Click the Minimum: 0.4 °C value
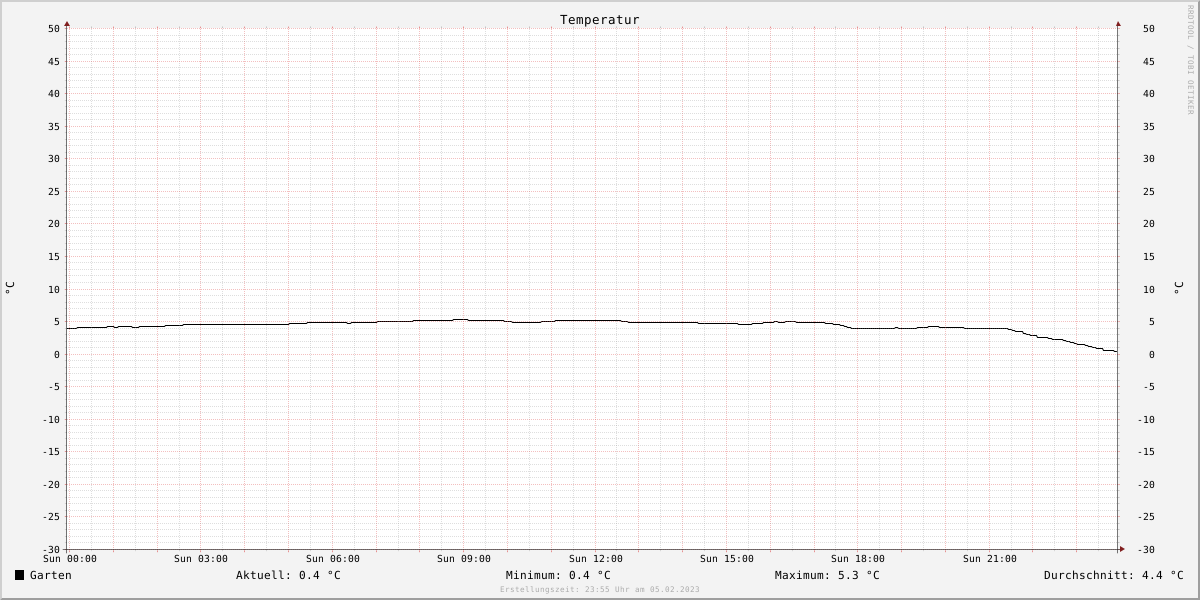The height and width of the screenshot is (600, 1200). click(x=558, y=575)
